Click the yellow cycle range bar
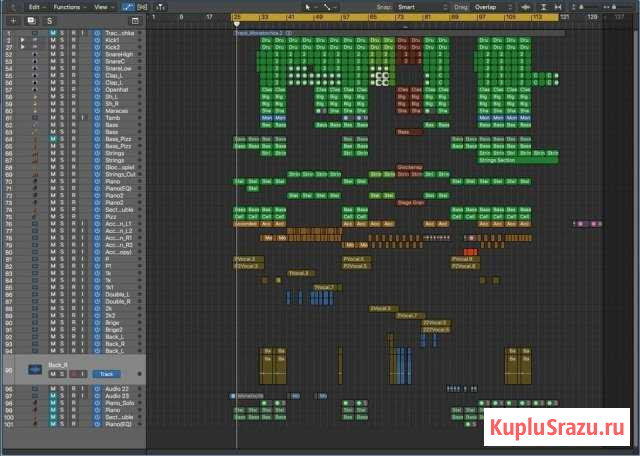Screen dimensions: 640x456 click(x=395, y=17)
